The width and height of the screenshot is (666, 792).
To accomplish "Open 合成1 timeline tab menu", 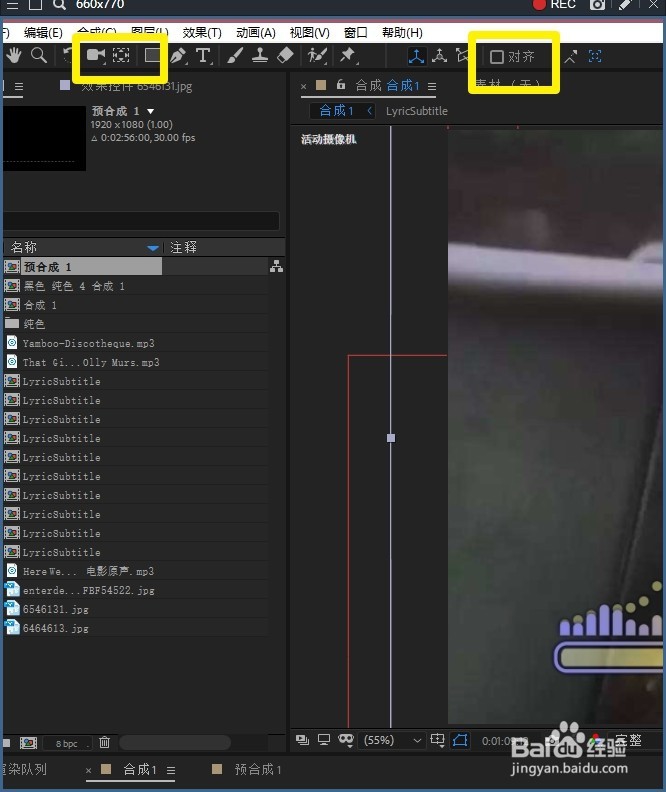I will click(171, 771).
